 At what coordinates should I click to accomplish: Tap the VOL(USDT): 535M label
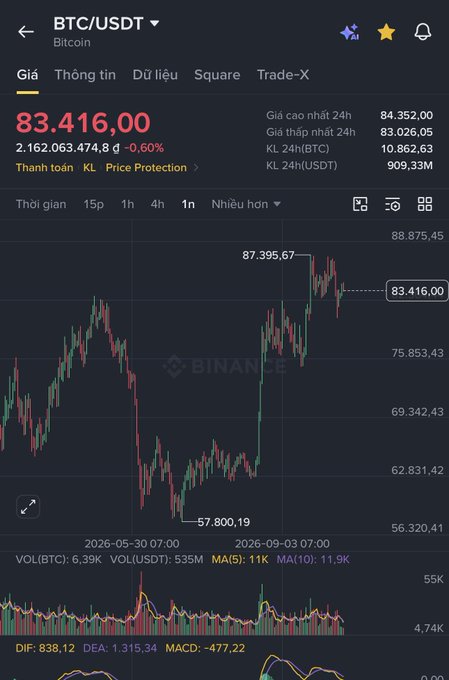(157, 559)
